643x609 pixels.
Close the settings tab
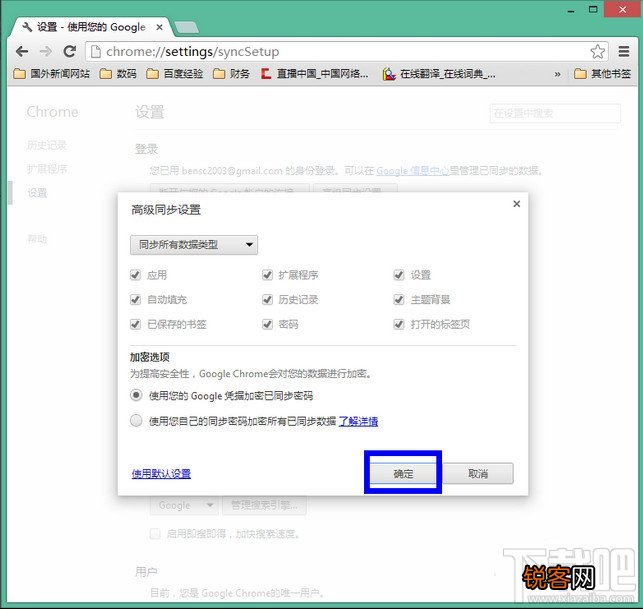[x=160, y=27]
